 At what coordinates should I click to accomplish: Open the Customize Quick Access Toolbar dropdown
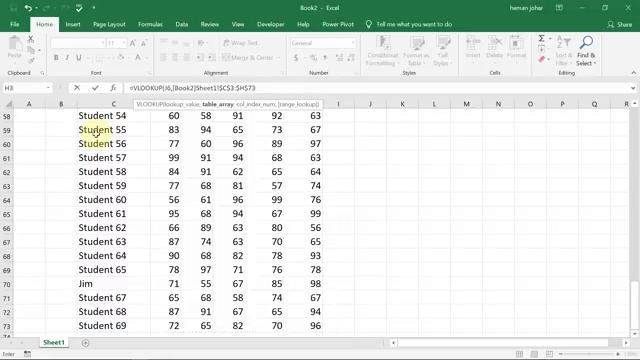pyautogui.click(x=93, y=8)
